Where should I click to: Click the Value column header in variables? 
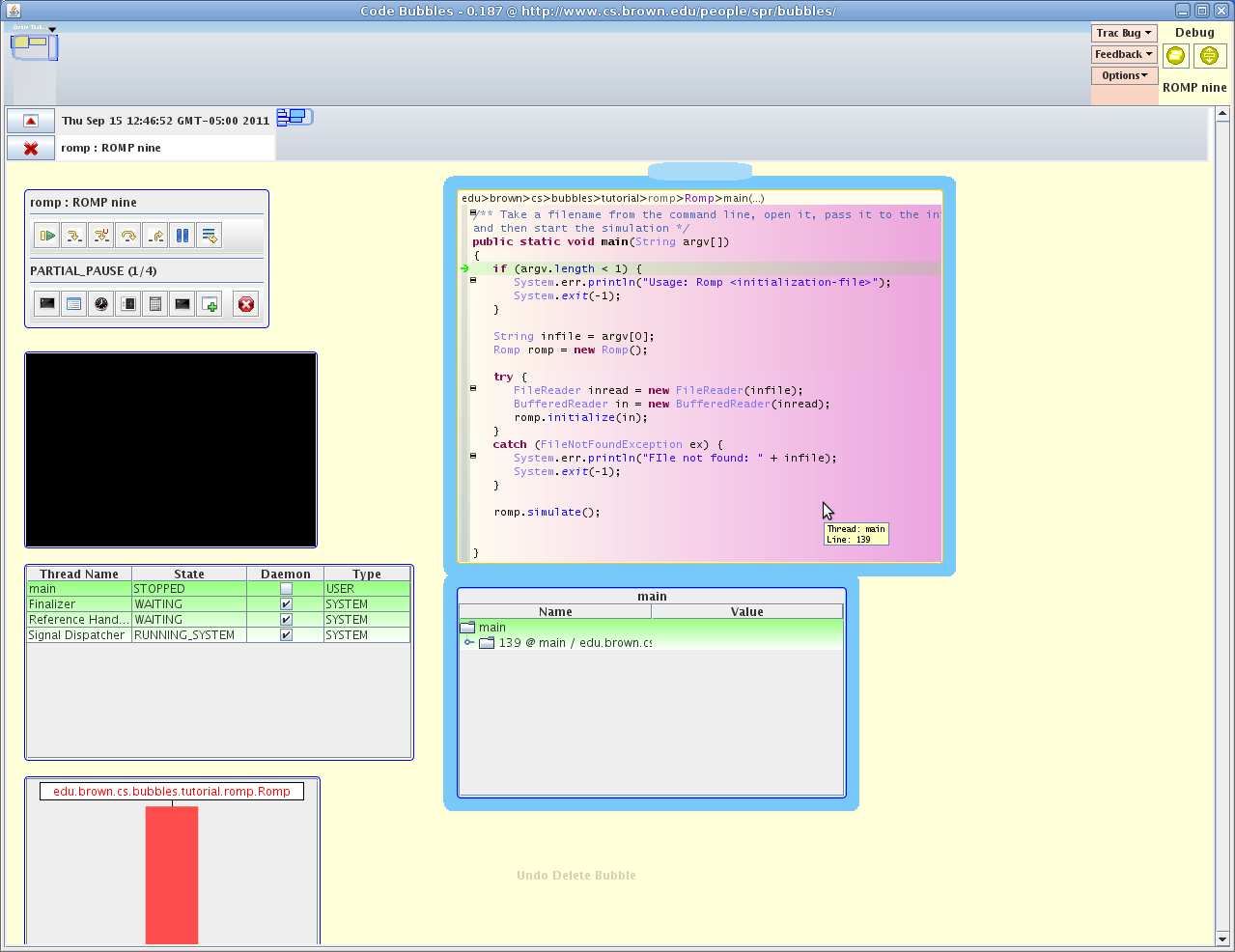(747, 612)
